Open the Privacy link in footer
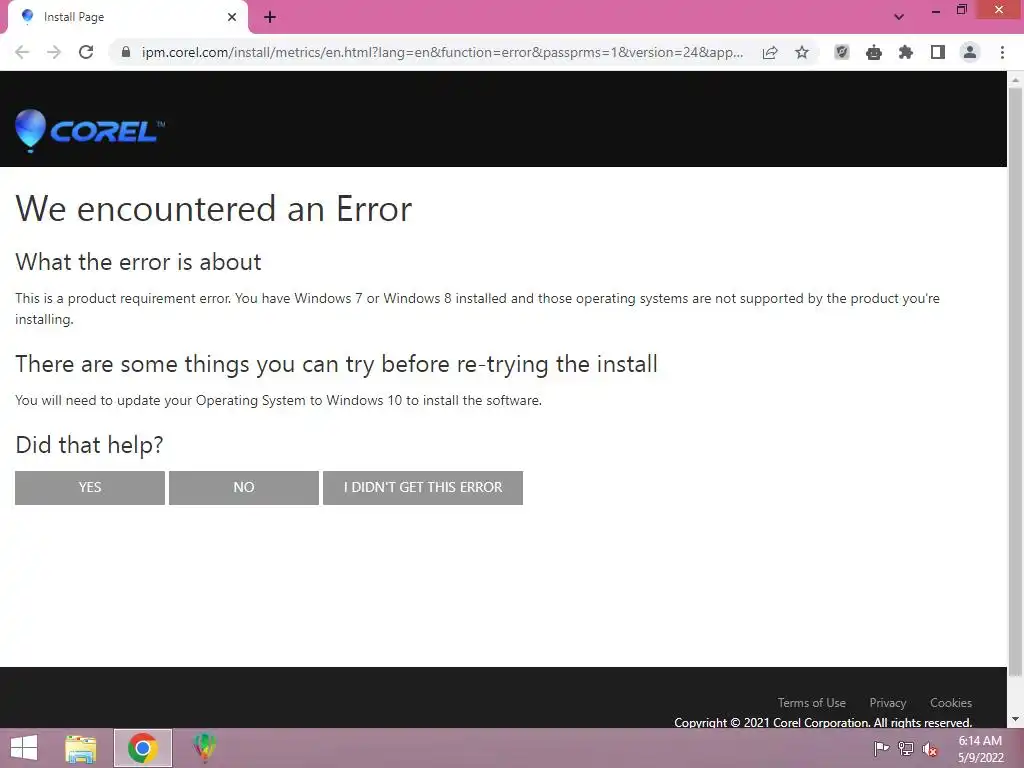 coord(888,703)
